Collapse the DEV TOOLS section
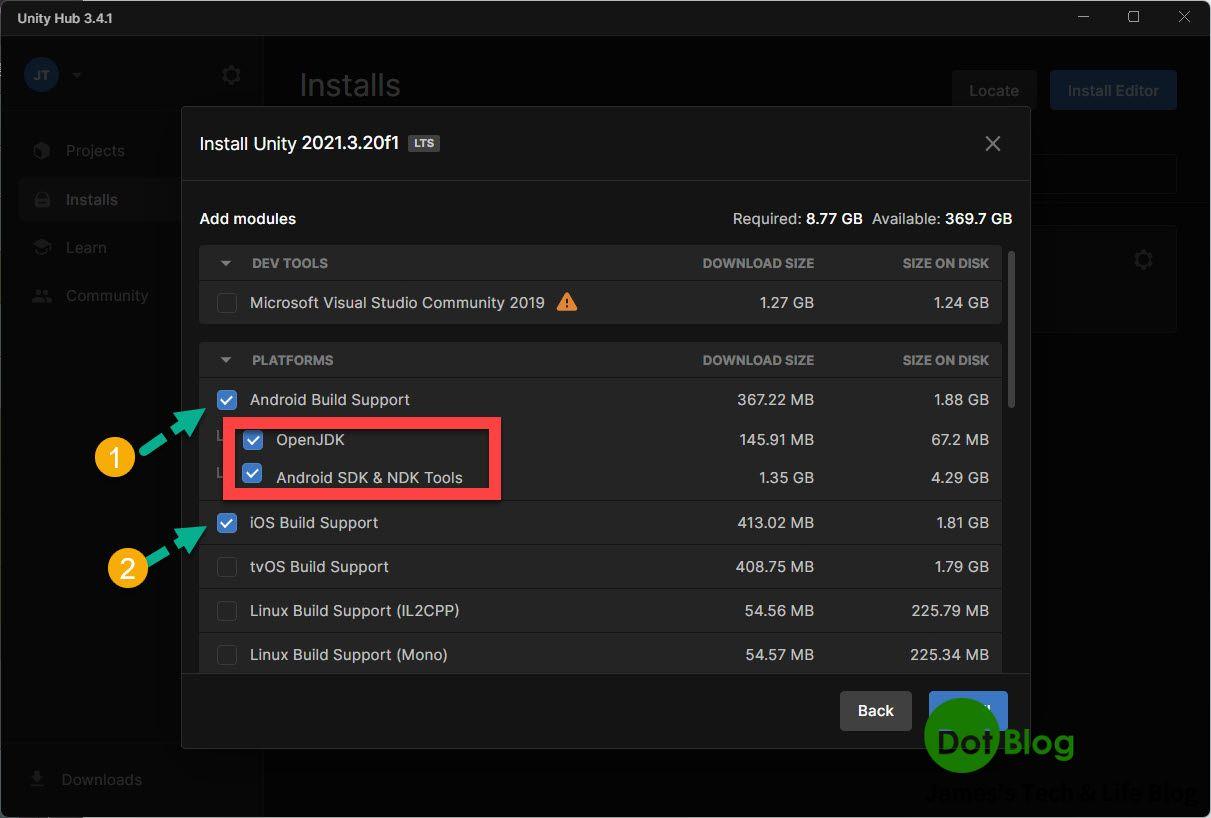1211x818 pixels. coord(226,263)
